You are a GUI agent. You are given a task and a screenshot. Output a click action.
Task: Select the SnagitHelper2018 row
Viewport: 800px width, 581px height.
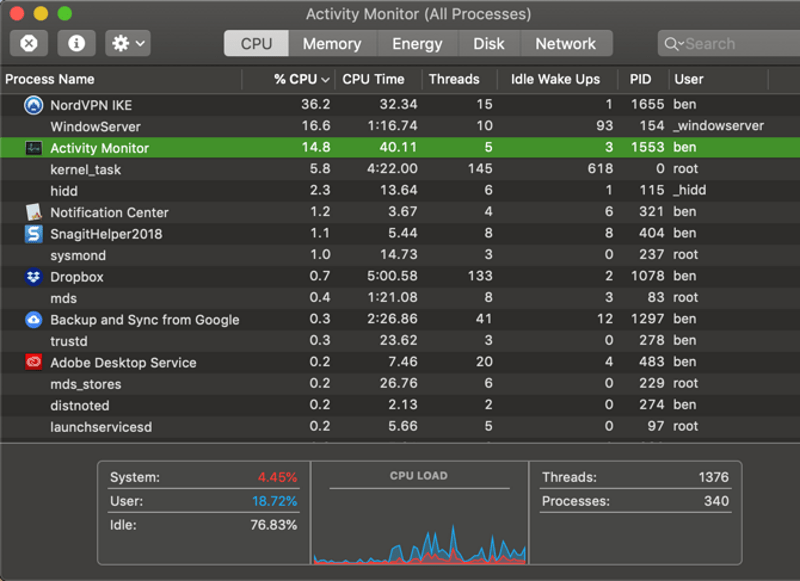pyautogui.click(x=400, y=233)
